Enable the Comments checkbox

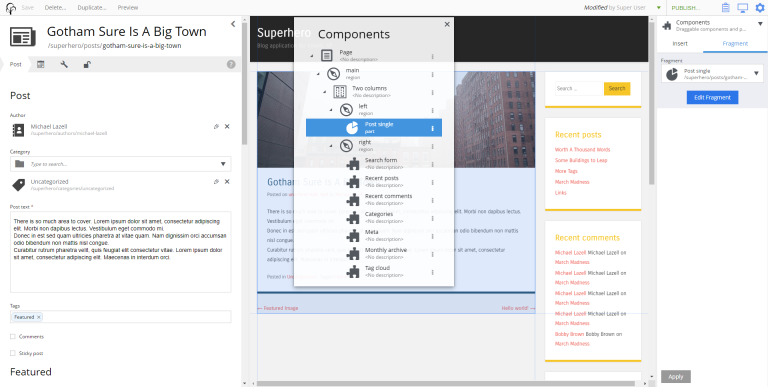(x=13, y=337)
